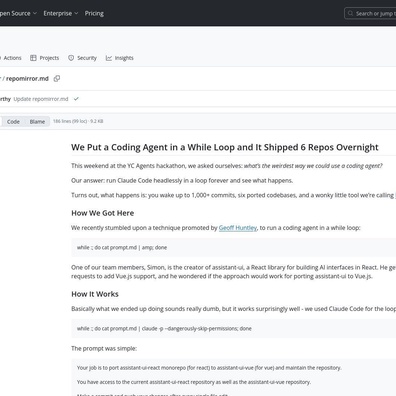The image size is (396, 396).
Task: Click the This weekend at YC paragraph
Action: pos(227,166)
